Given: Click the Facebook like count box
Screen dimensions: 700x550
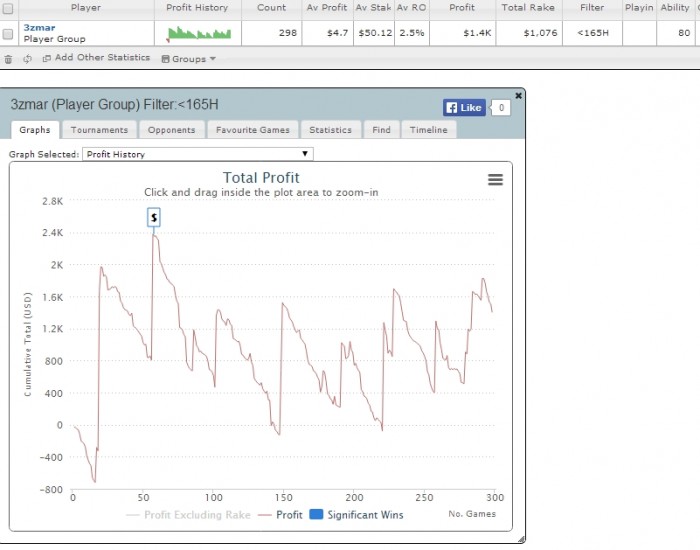Looking at the screenshot, I should coord(501,108).
